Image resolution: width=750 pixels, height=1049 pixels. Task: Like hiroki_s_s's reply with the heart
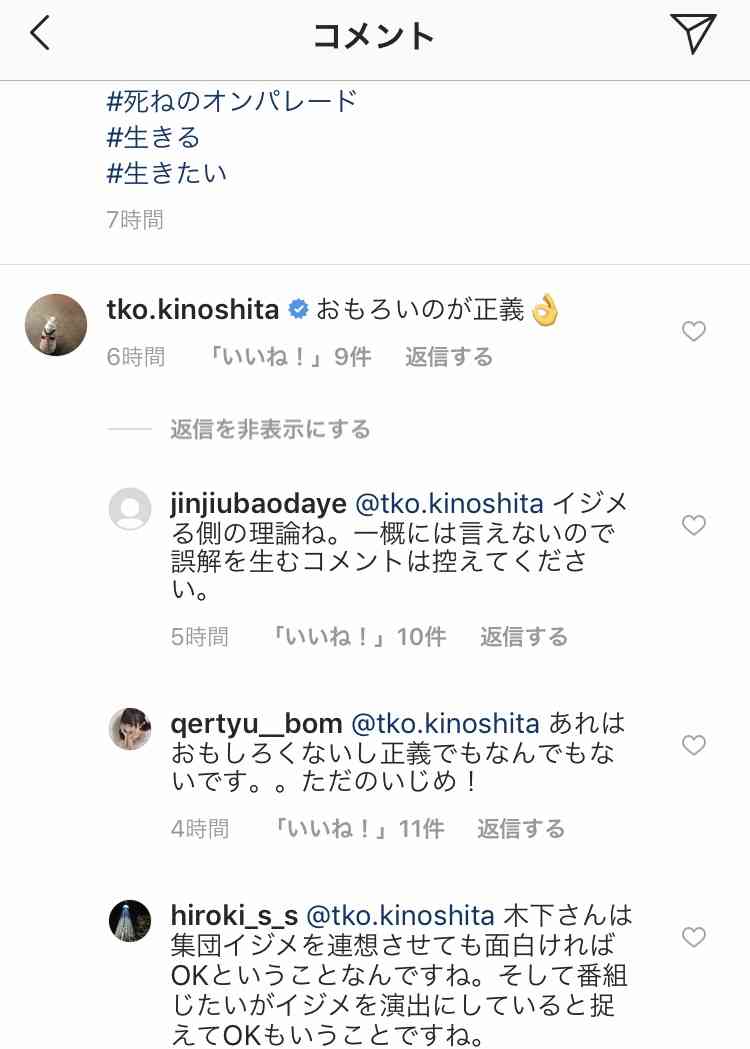coord(694,937)
